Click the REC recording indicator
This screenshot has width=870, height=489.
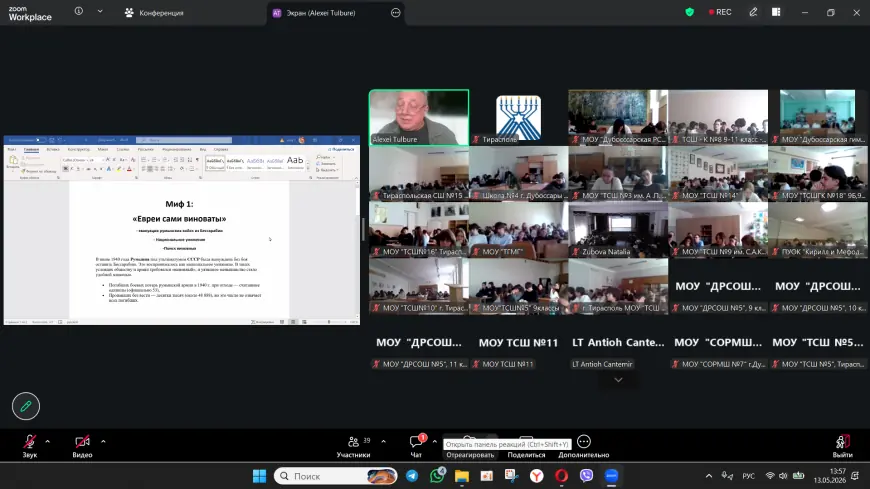click(720, 12)
